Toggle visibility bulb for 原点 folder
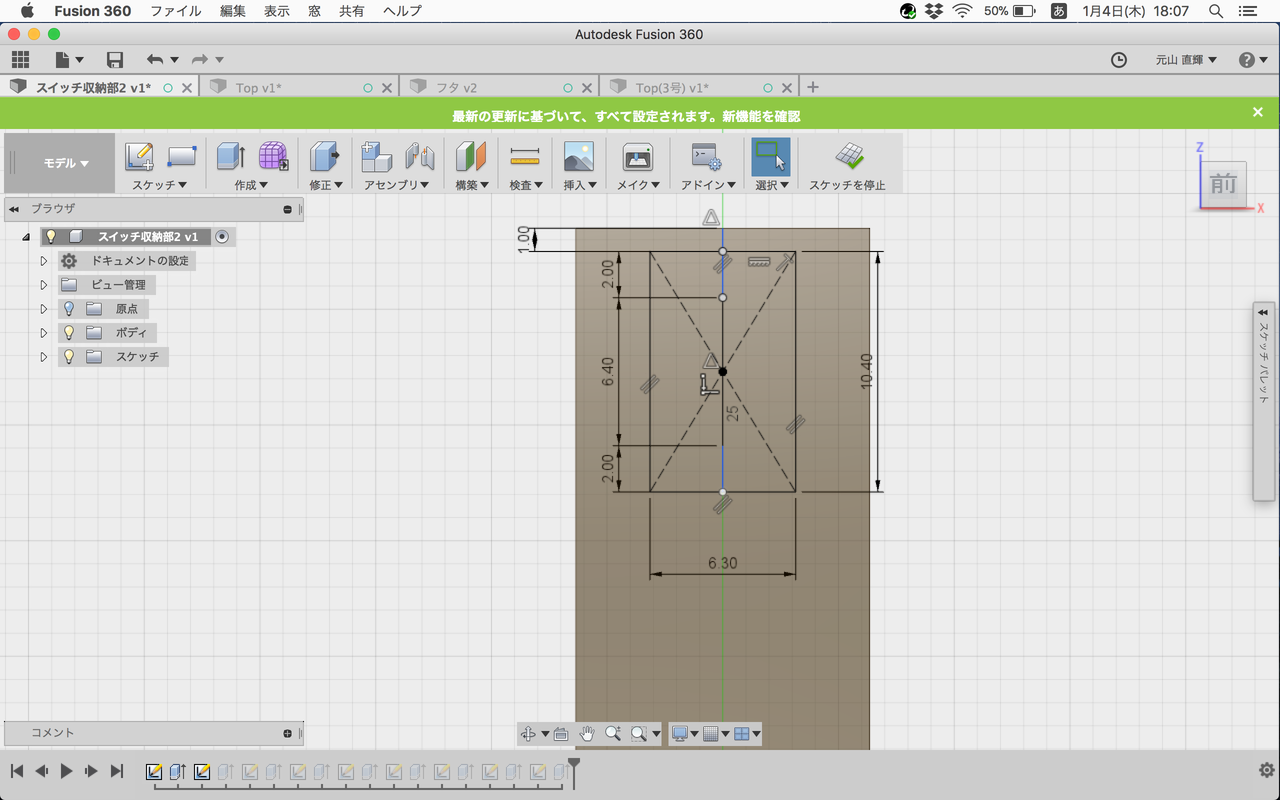Screen dimensions: 1280x800 click(69, 309)
